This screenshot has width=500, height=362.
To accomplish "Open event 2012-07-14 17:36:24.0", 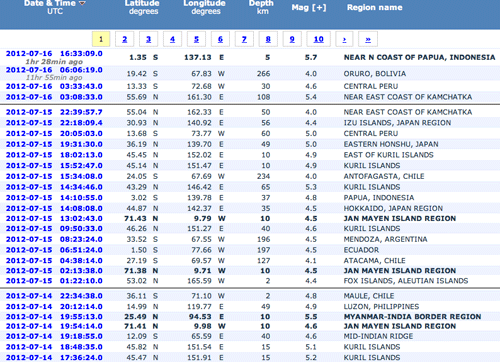I will point(54,358).
